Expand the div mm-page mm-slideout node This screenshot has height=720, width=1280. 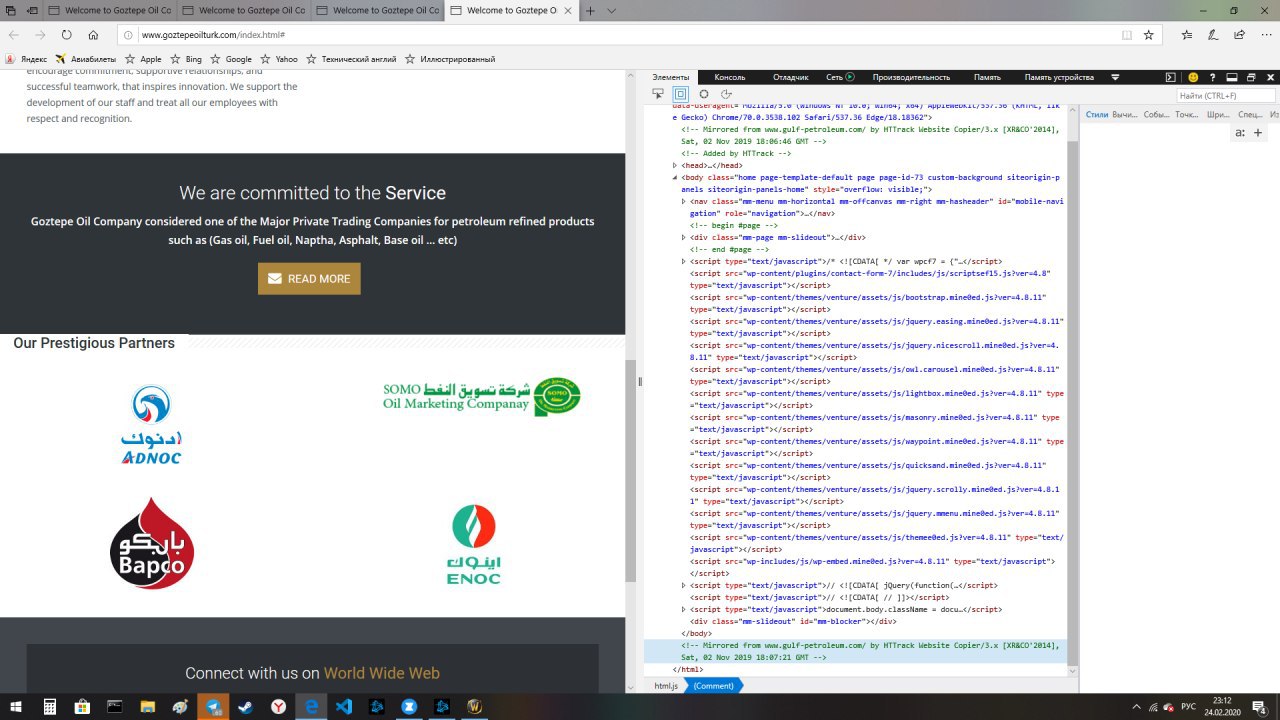click(684, 237)
